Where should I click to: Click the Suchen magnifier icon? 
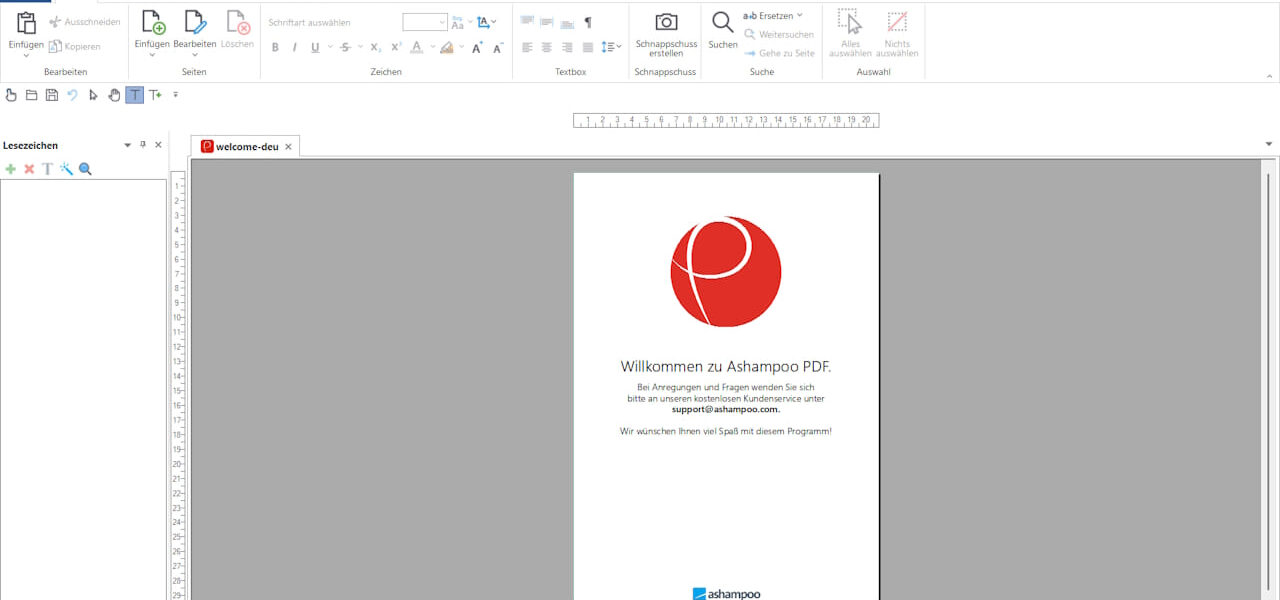pyautogui.click(x=722, y=22)
